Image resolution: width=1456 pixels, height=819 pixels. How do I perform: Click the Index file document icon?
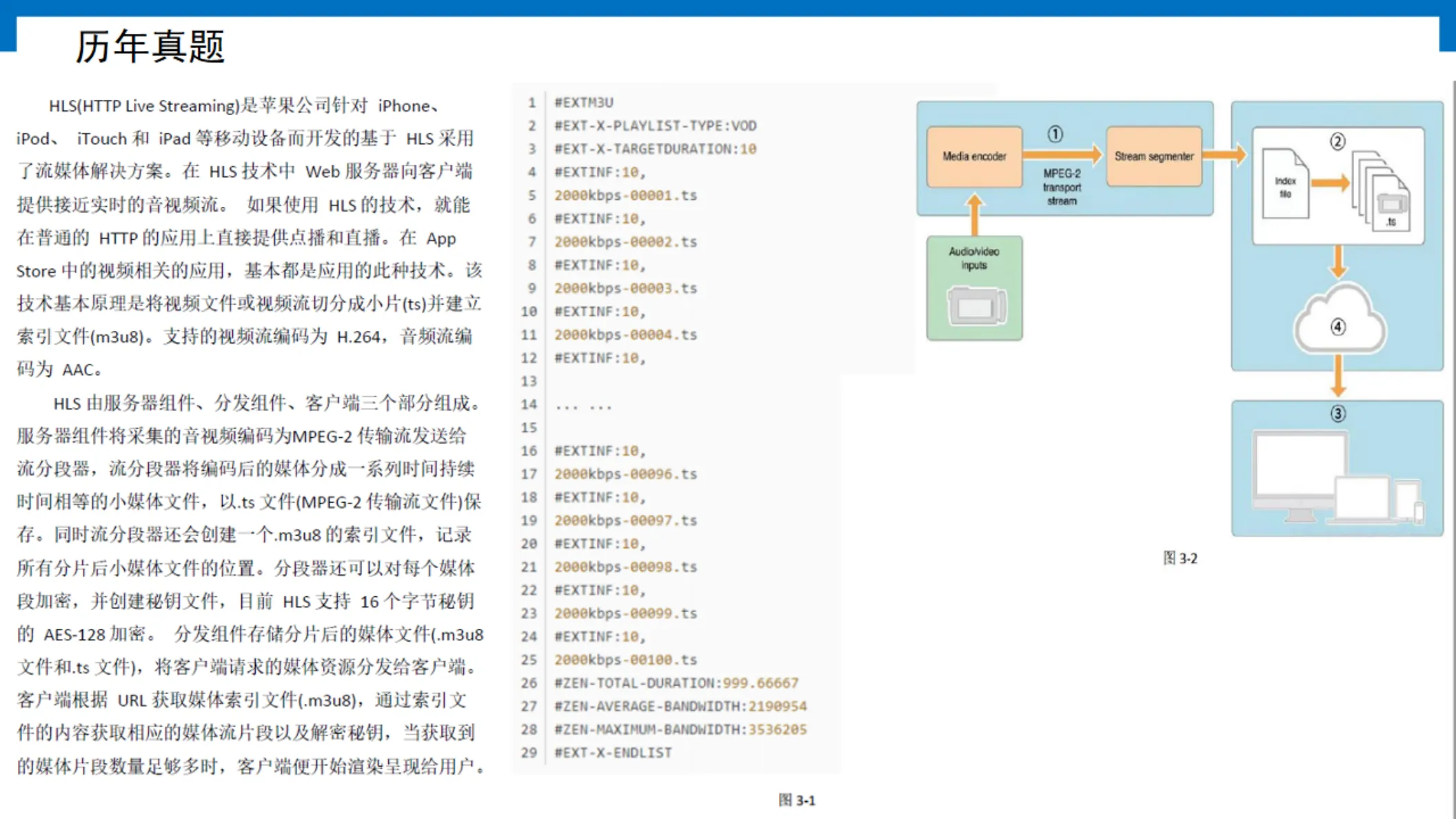click(x=1285, y=184)
